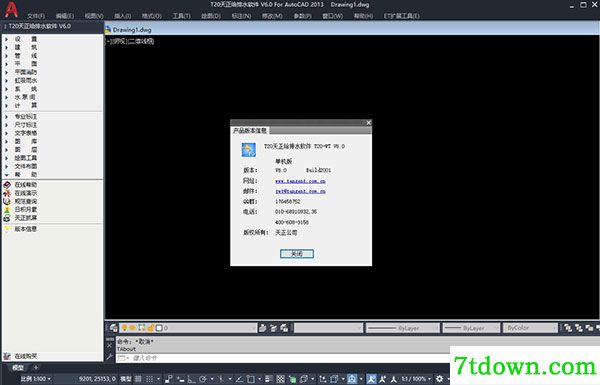The width and height of the screenshot is (600, 385).
Task: Click the command line input field
Action: coord(282,358)
